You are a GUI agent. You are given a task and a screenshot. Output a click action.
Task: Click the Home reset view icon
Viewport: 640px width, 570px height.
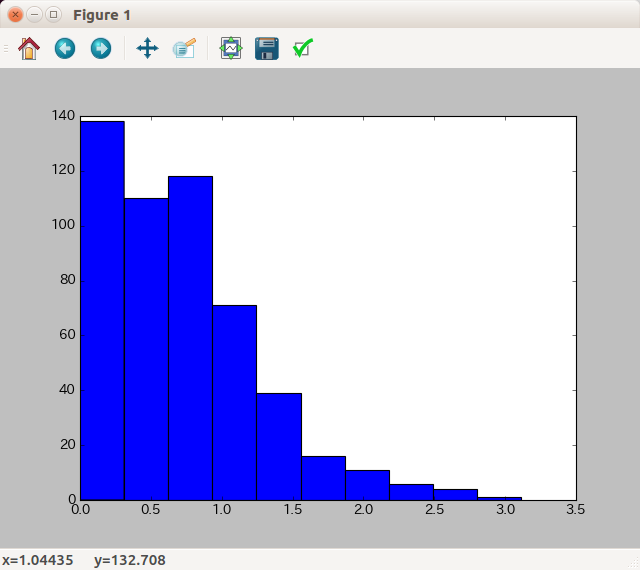28,48
